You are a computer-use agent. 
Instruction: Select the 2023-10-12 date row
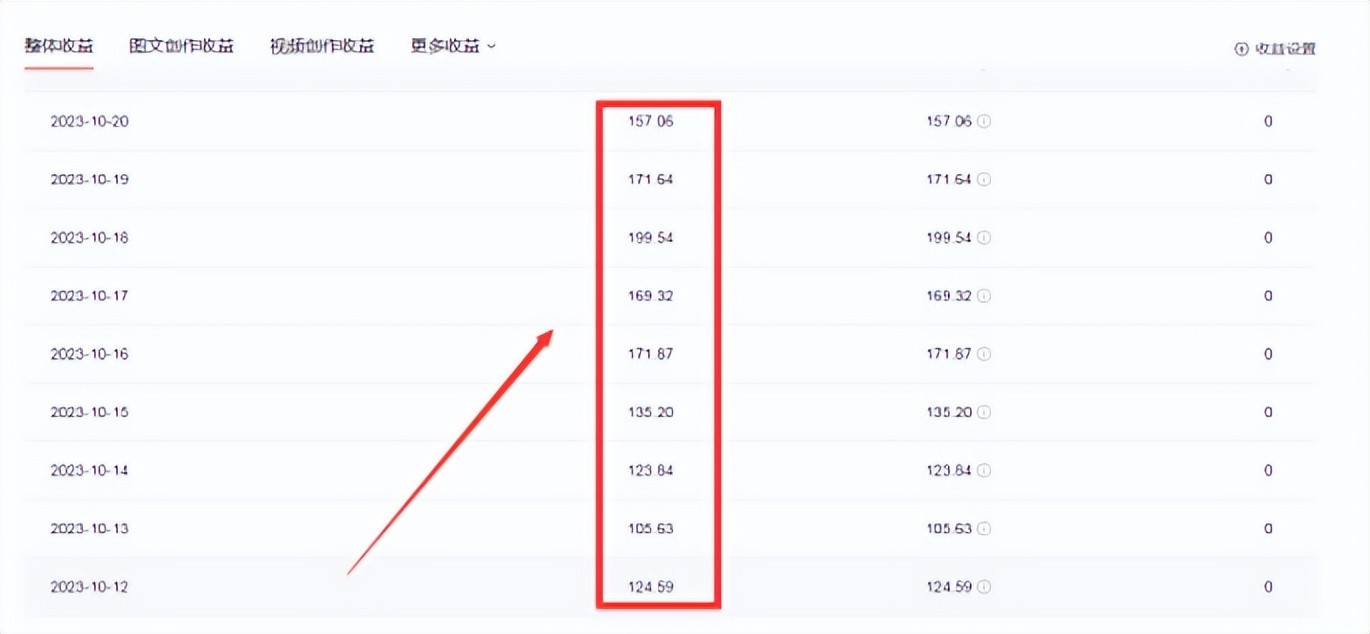[x=90, y=586]
